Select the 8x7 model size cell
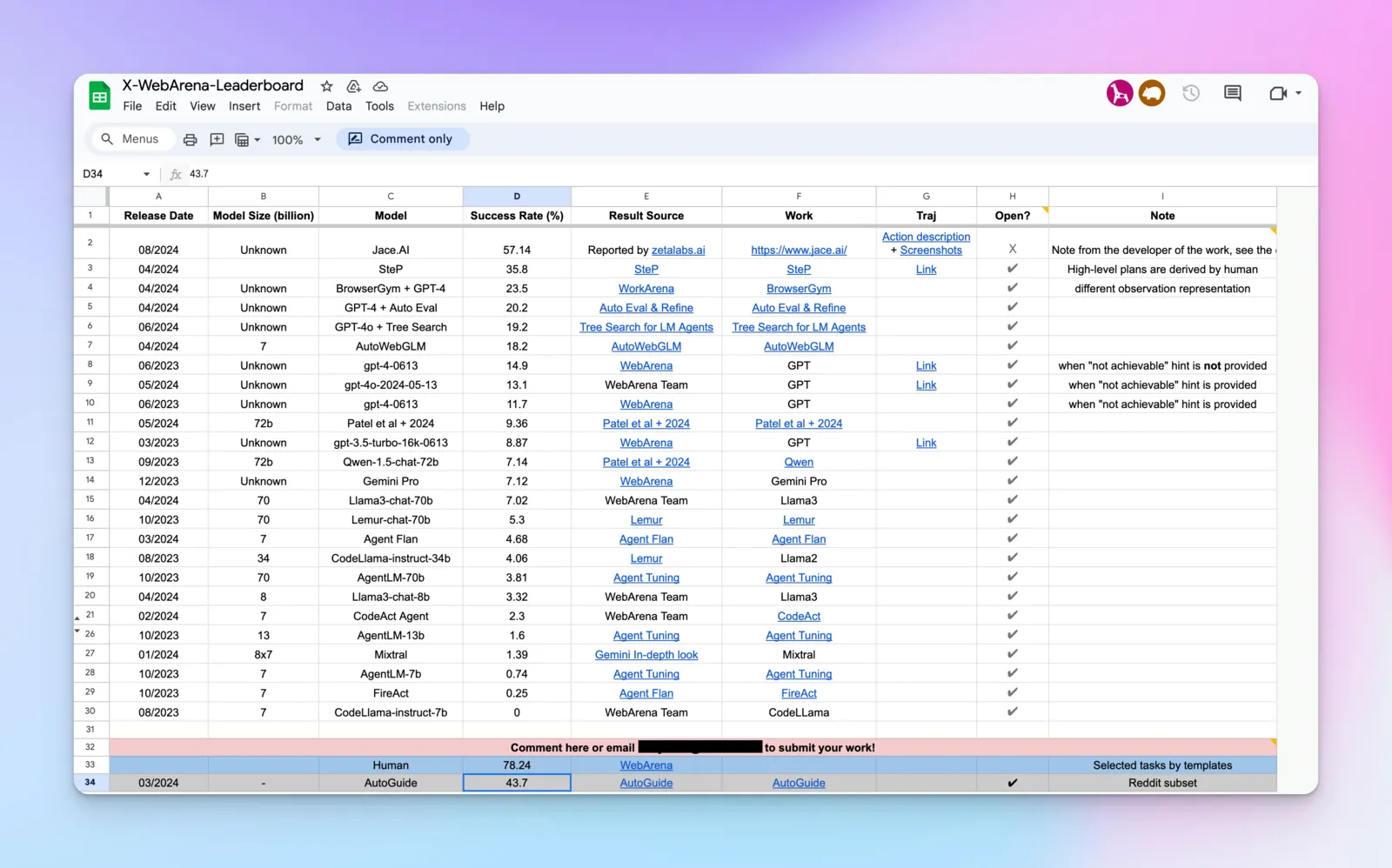 pos(263,655)
